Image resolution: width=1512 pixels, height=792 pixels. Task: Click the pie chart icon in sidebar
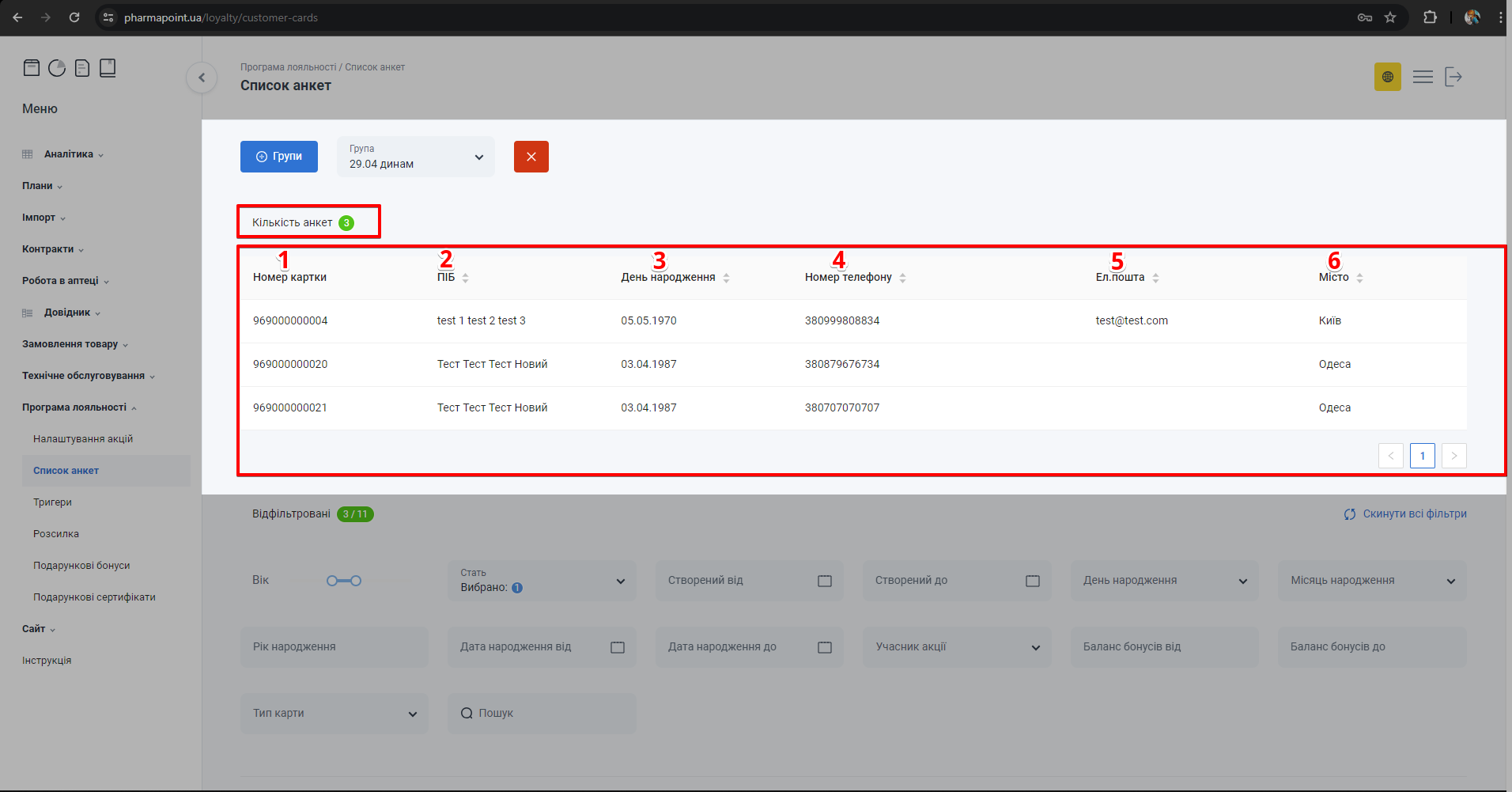click(x=57, y=68)
